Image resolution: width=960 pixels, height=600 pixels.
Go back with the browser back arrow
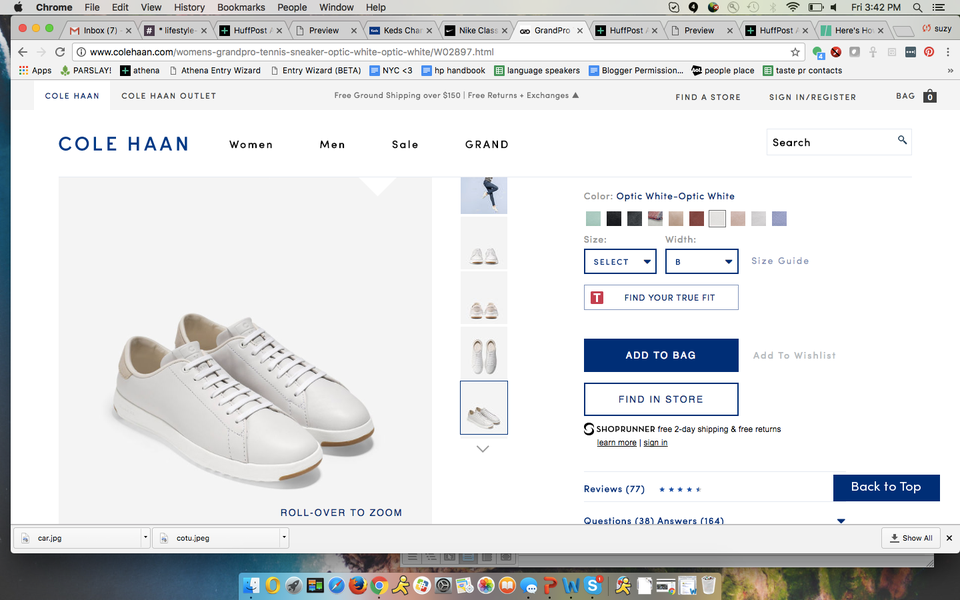[x=23, y=52]
